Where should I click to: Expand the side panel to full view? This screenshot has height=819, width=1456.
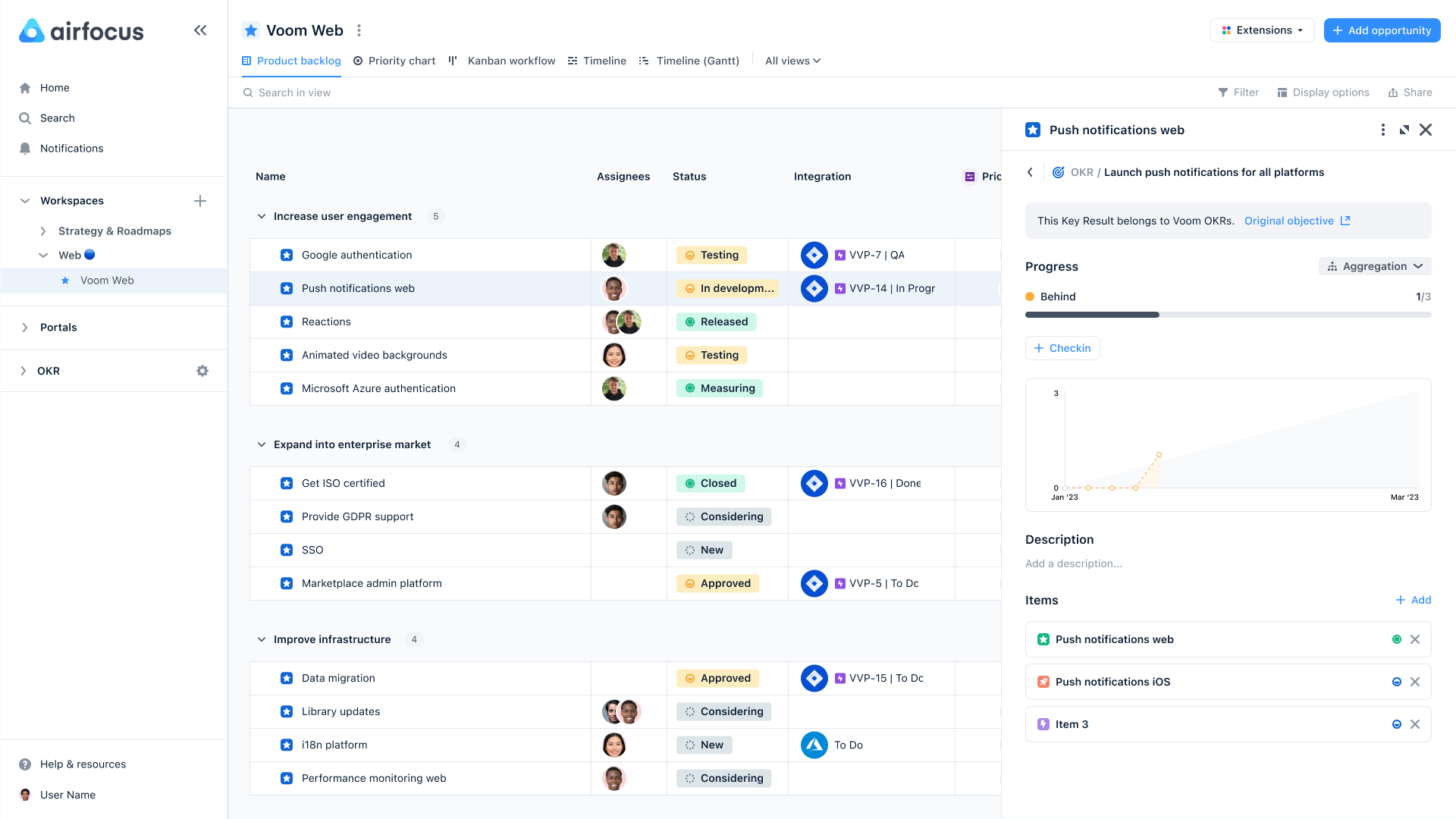click(x=1404, y=130)
